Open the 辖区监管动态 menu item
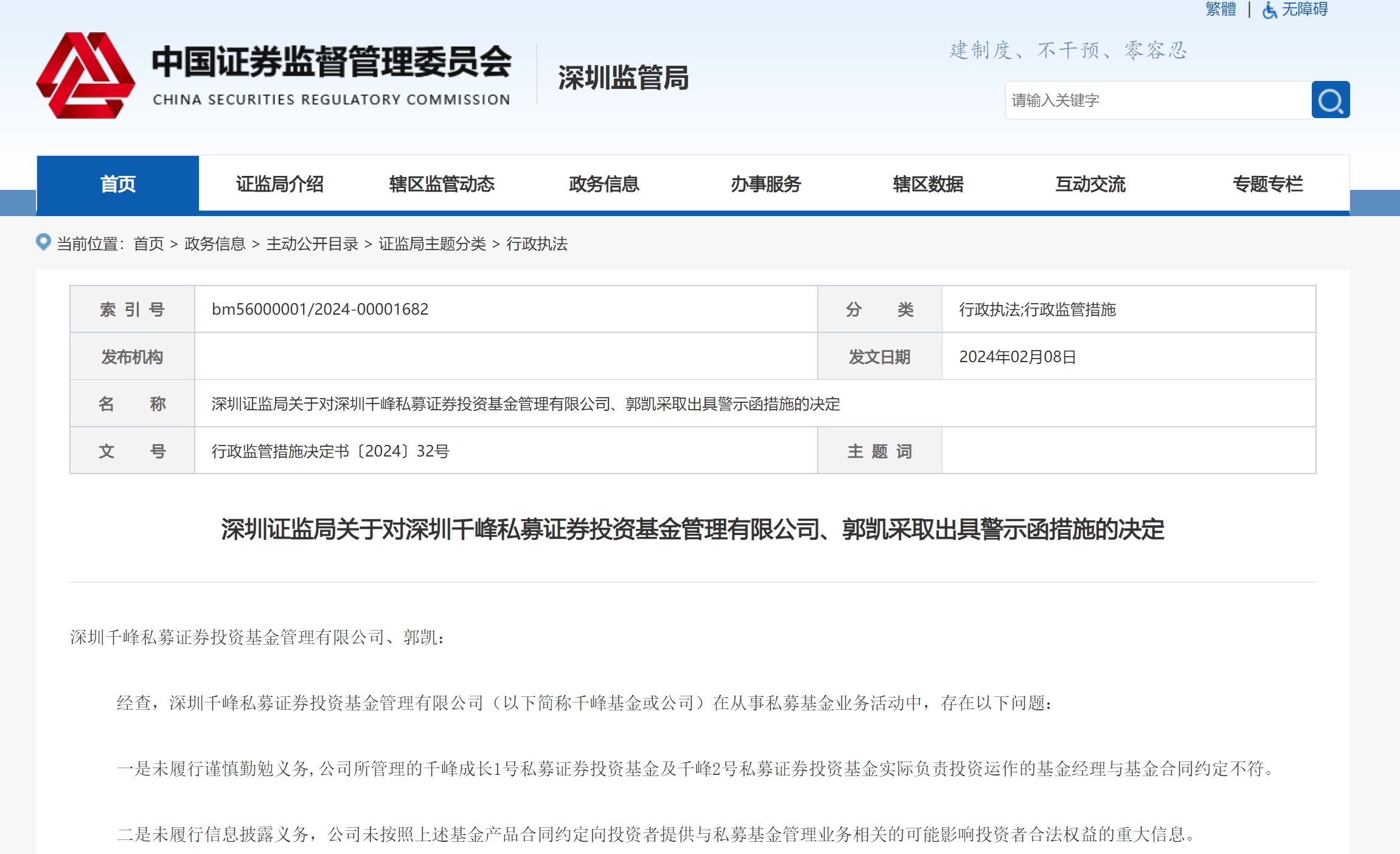1400x854 pixels. coord(442,183)
